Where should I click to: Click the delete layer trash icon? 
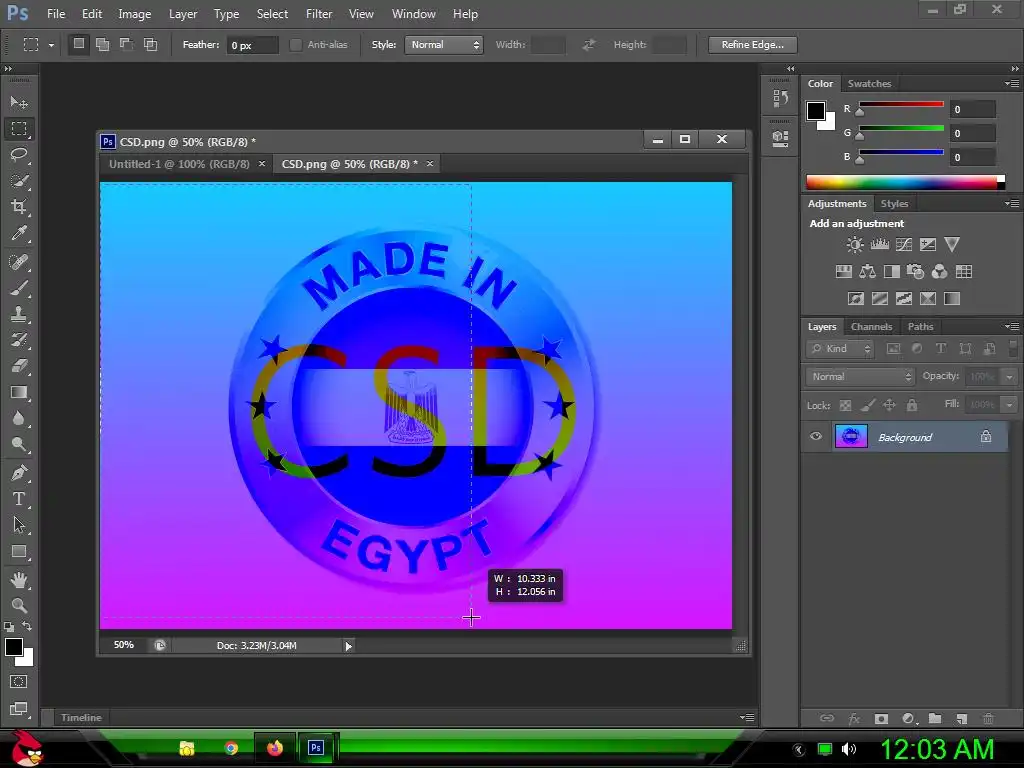coord(988,718)
